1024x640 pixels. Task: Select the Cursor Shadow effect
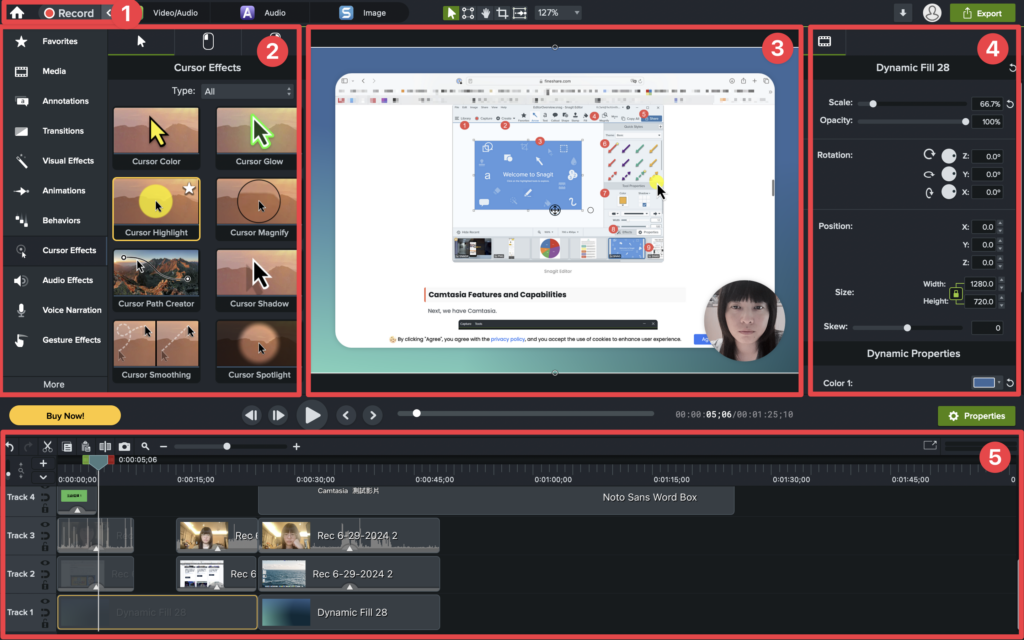click(257, 280)
